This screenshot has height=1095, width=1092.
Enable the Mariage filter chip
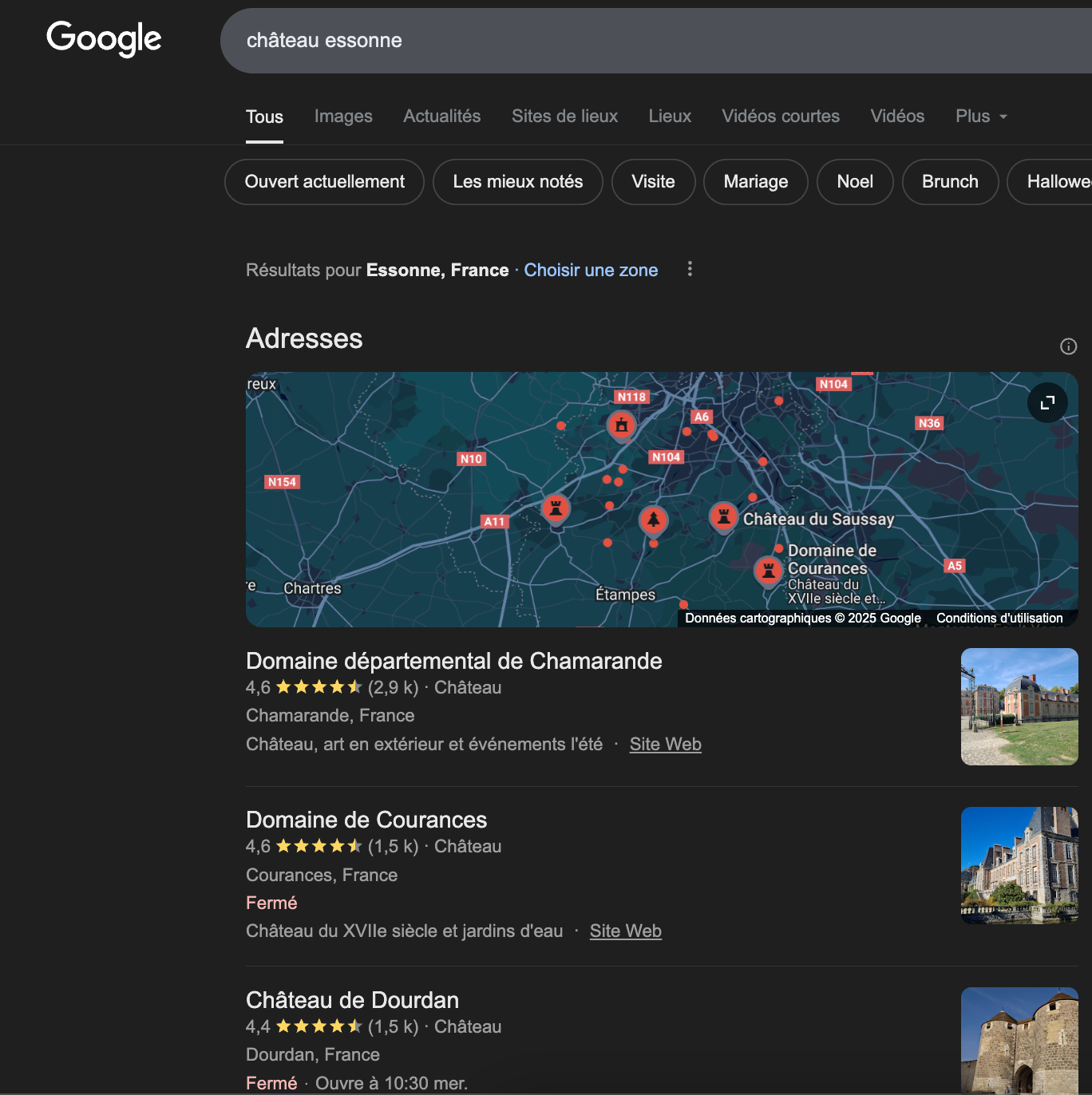755,182
